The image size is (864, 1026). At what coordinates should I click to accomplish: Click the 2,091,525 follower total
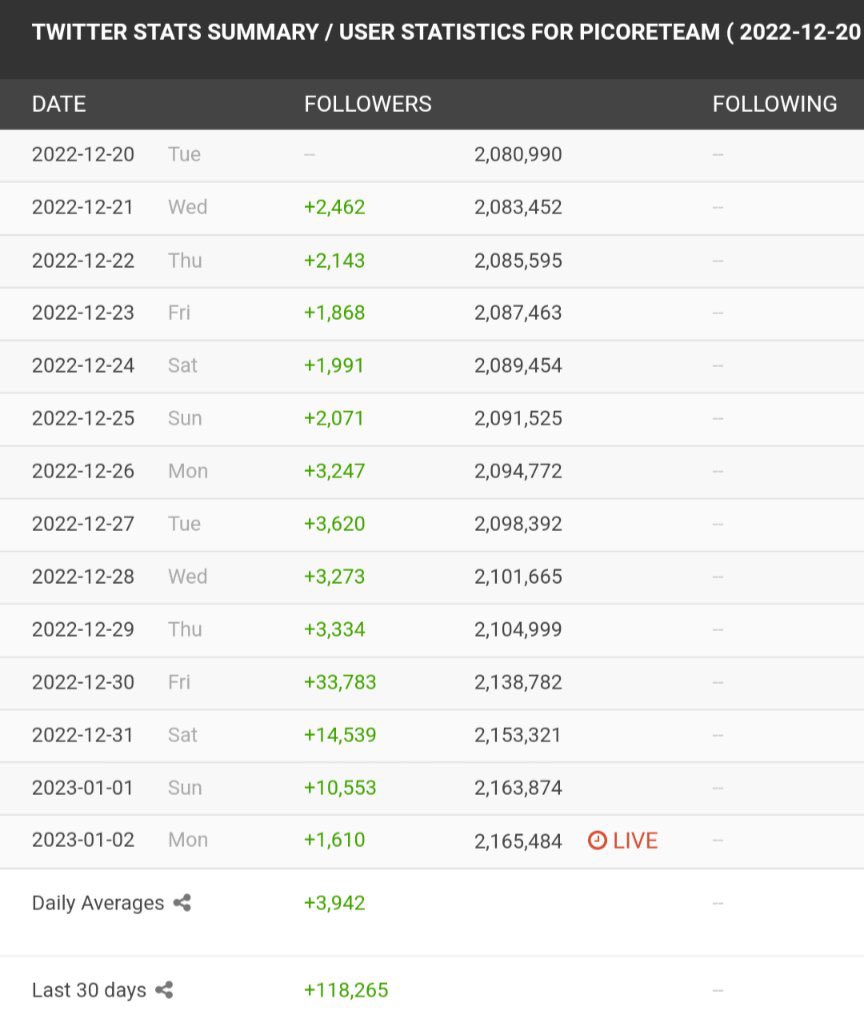coord(518,418)
